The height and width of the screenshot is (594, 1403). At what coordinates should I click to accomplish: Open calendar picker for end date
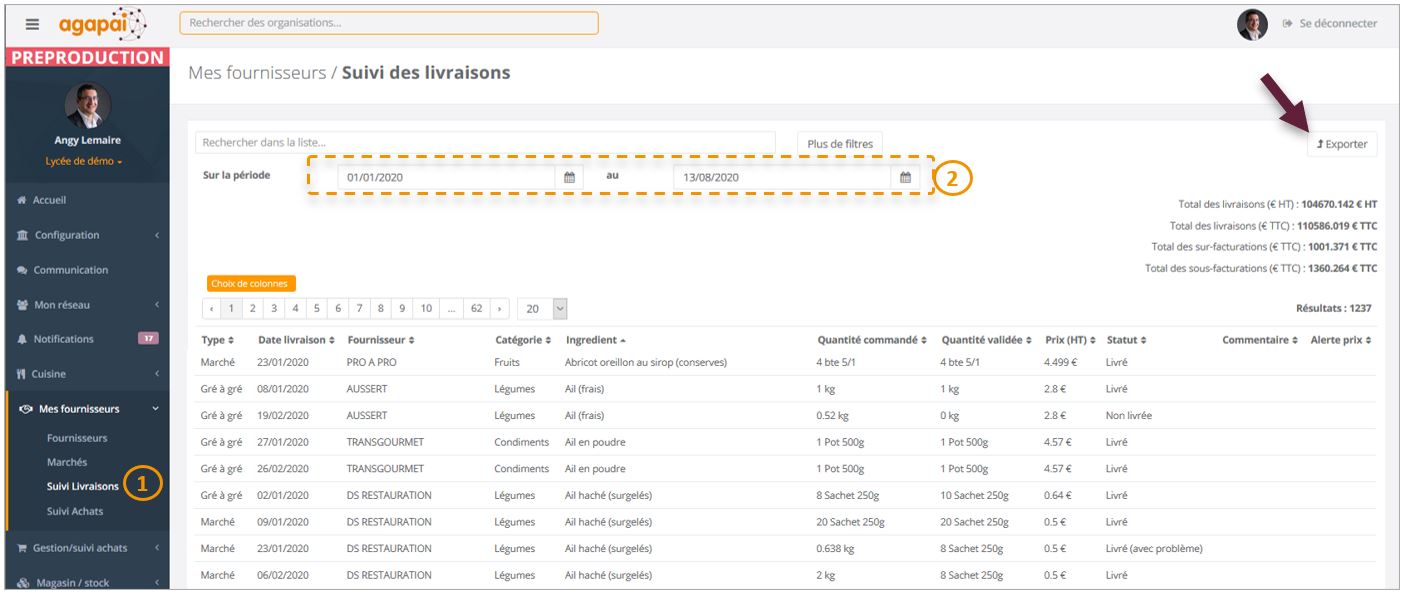coord(906,177)
